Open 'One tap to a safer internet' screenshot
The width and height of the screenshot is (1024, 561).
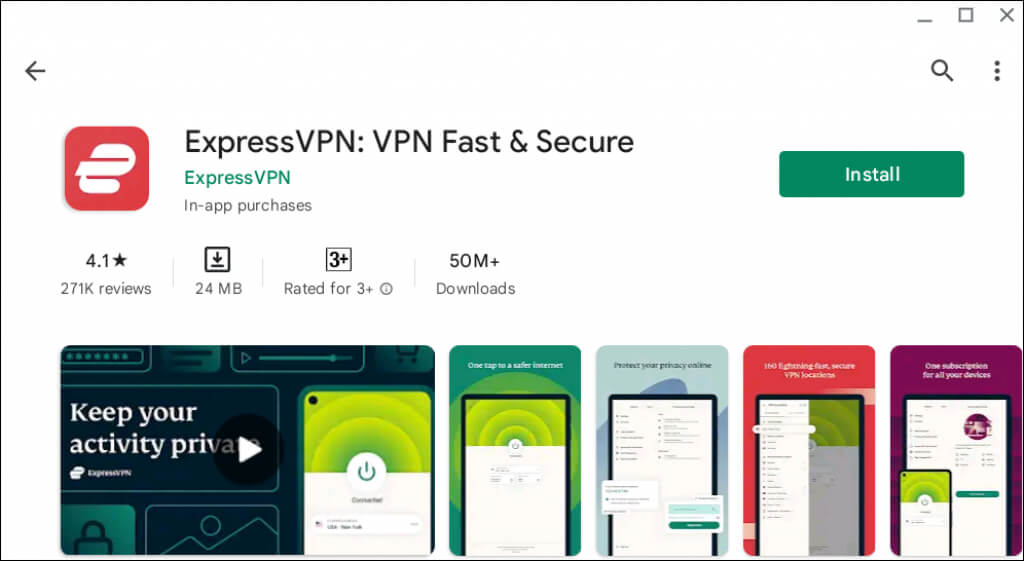point(515,450)
